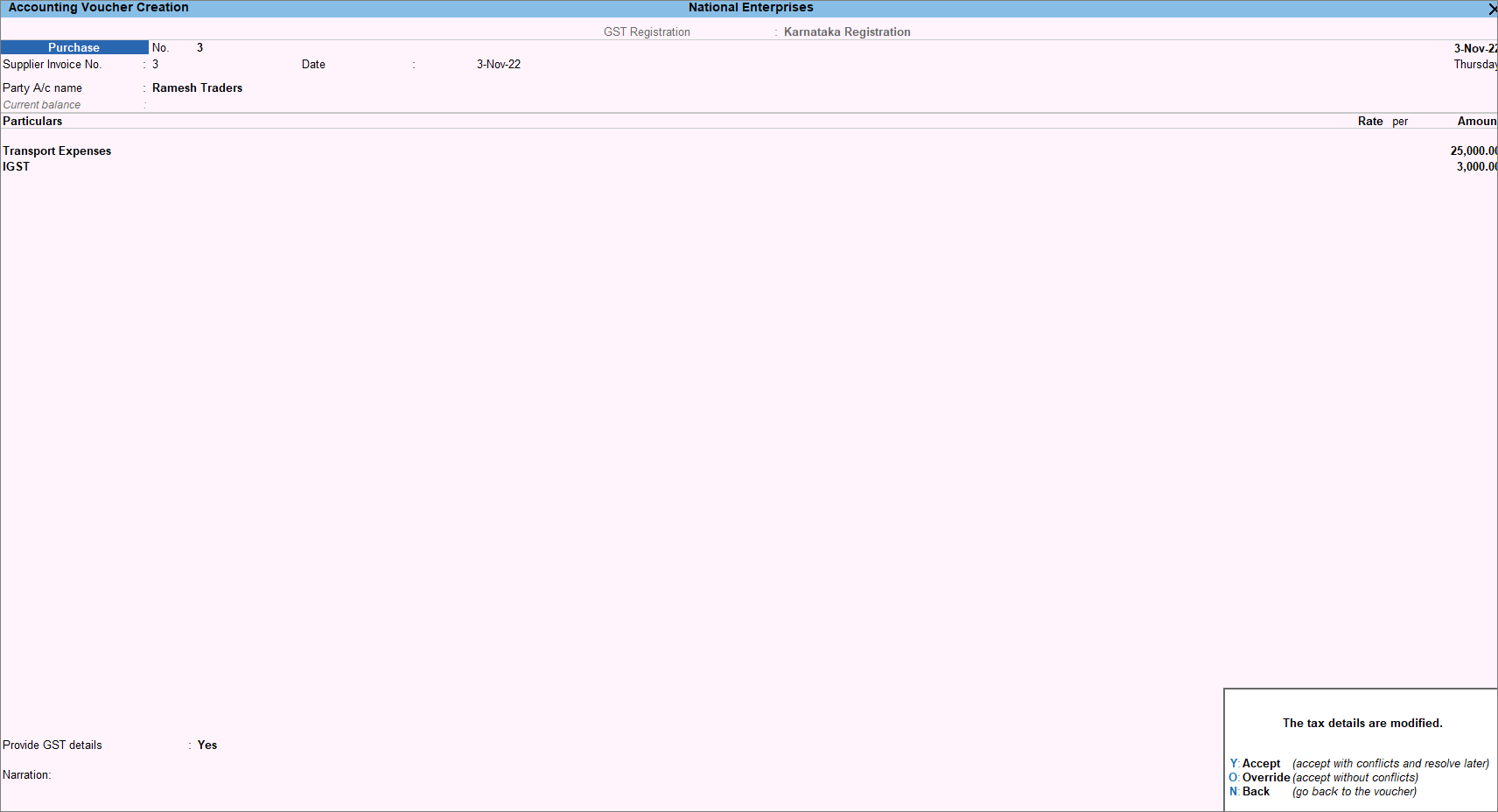Viewport: 1498px width, 812px height.
Task: Click the GST Registration label
Action: tap(647, 31)
